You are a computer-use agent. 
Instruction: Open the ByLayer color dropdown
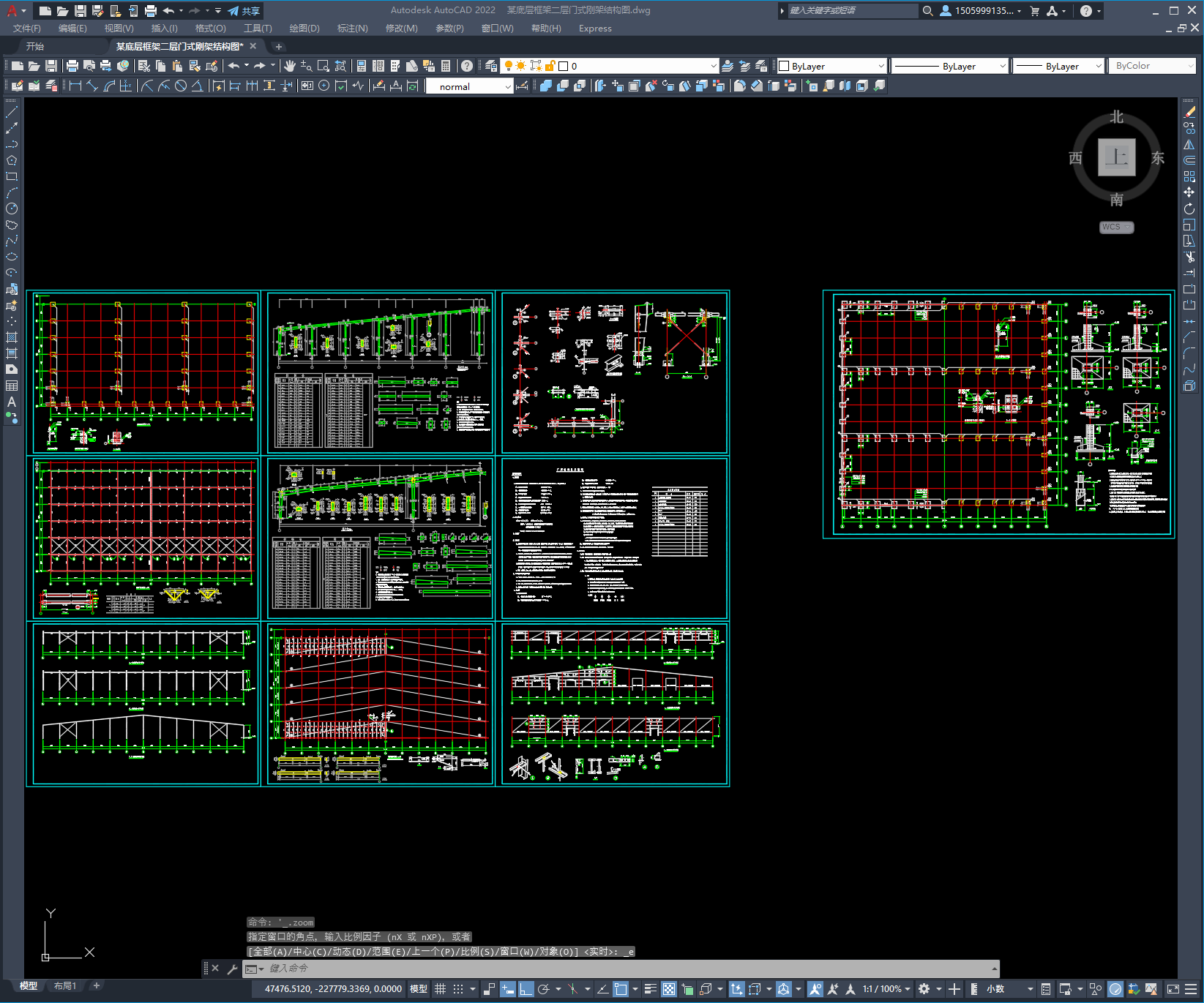coord(831,66)
